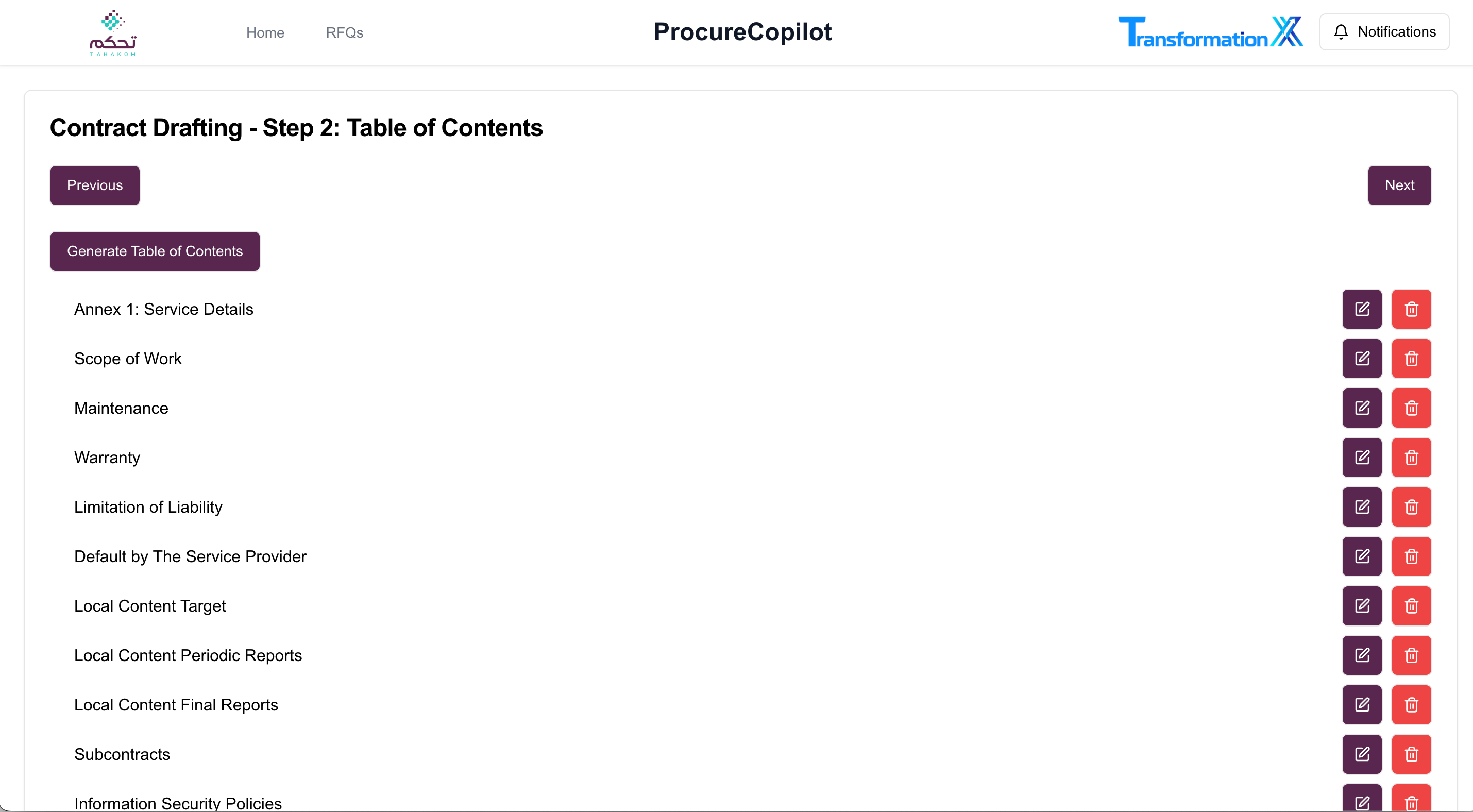Click the edit icon for Local Content Target
The width and height of the screenshot is (1473, 812).
pyautogui.click(x=1362, y=606)
